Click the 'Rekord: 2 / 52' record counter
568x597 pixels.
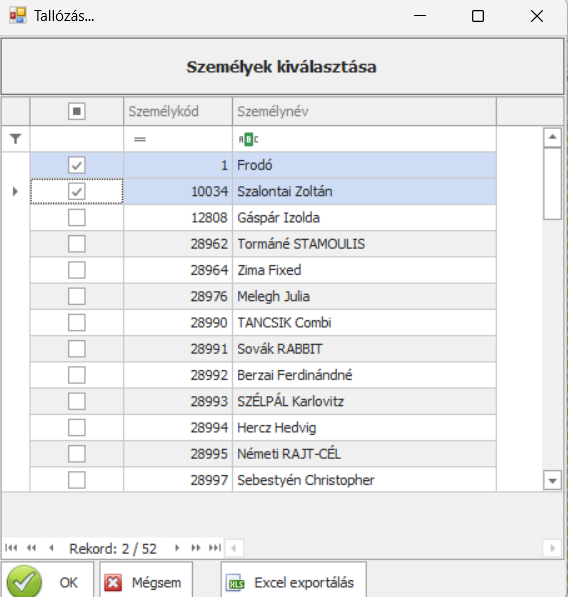pos(113,549)
